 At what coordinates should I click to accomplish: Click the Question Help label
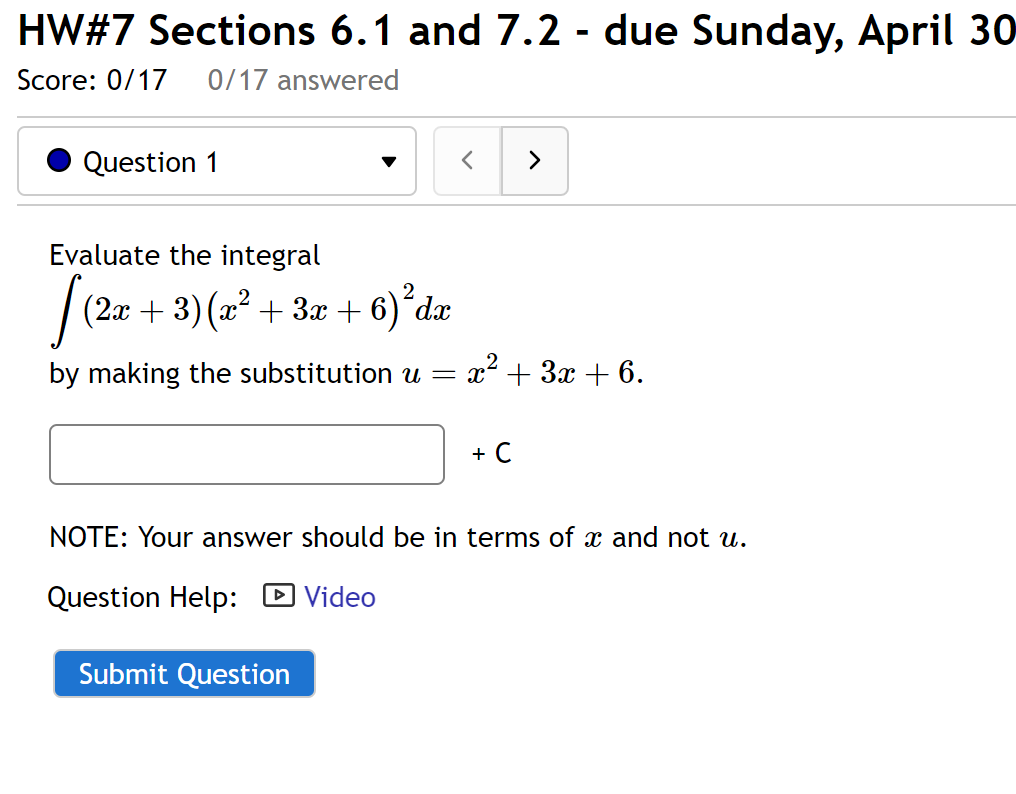144,596
